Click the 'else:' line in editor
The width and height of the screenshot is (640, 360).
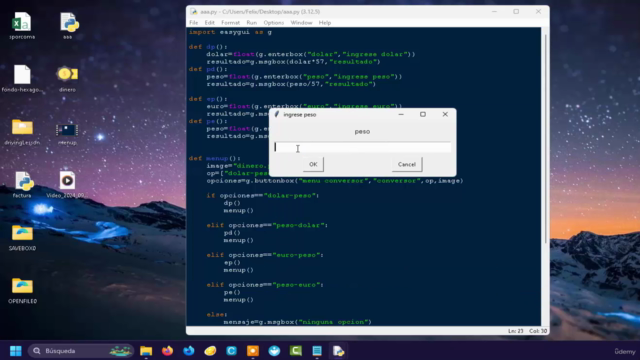217,315
